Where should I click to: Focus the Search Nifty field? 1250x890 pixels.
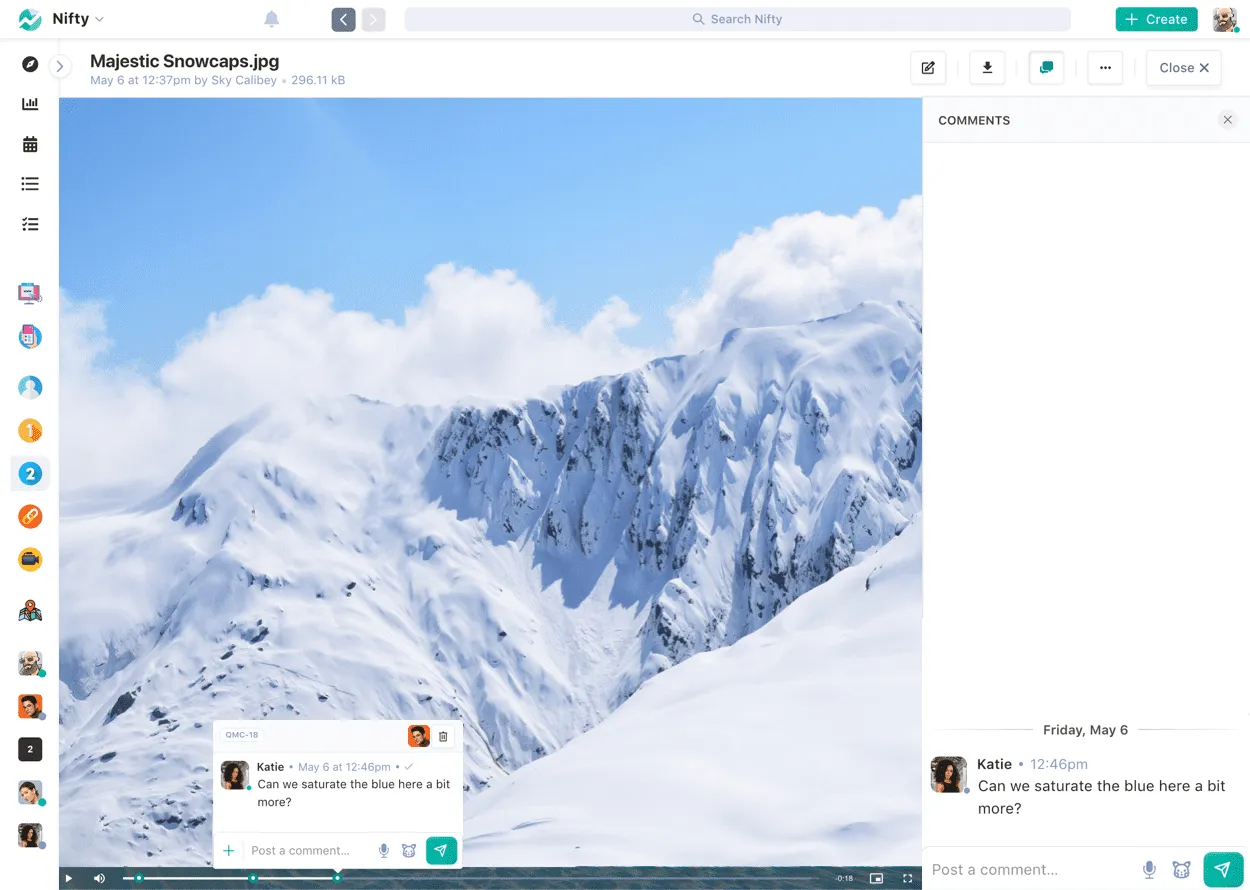point(737,19)
